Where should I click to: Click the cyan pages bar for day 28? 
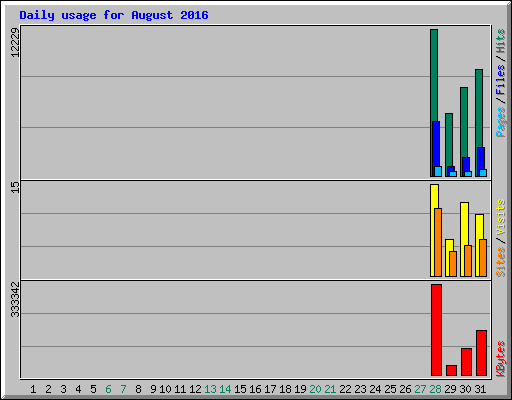[x=438, y=171]
